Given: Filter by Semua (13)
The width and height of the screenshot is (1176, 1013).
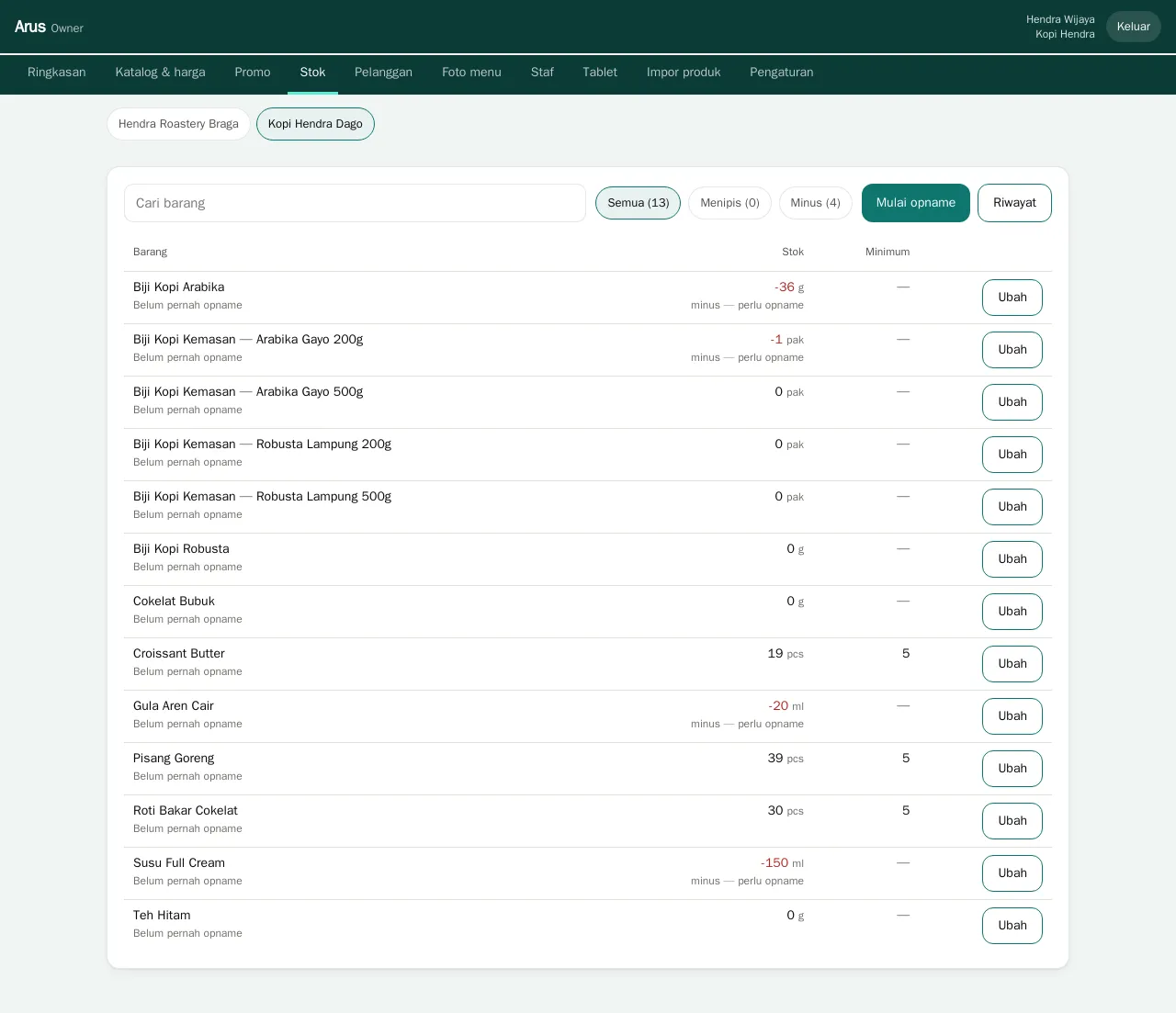Looking at the screenshot, I should click(639, 203).
